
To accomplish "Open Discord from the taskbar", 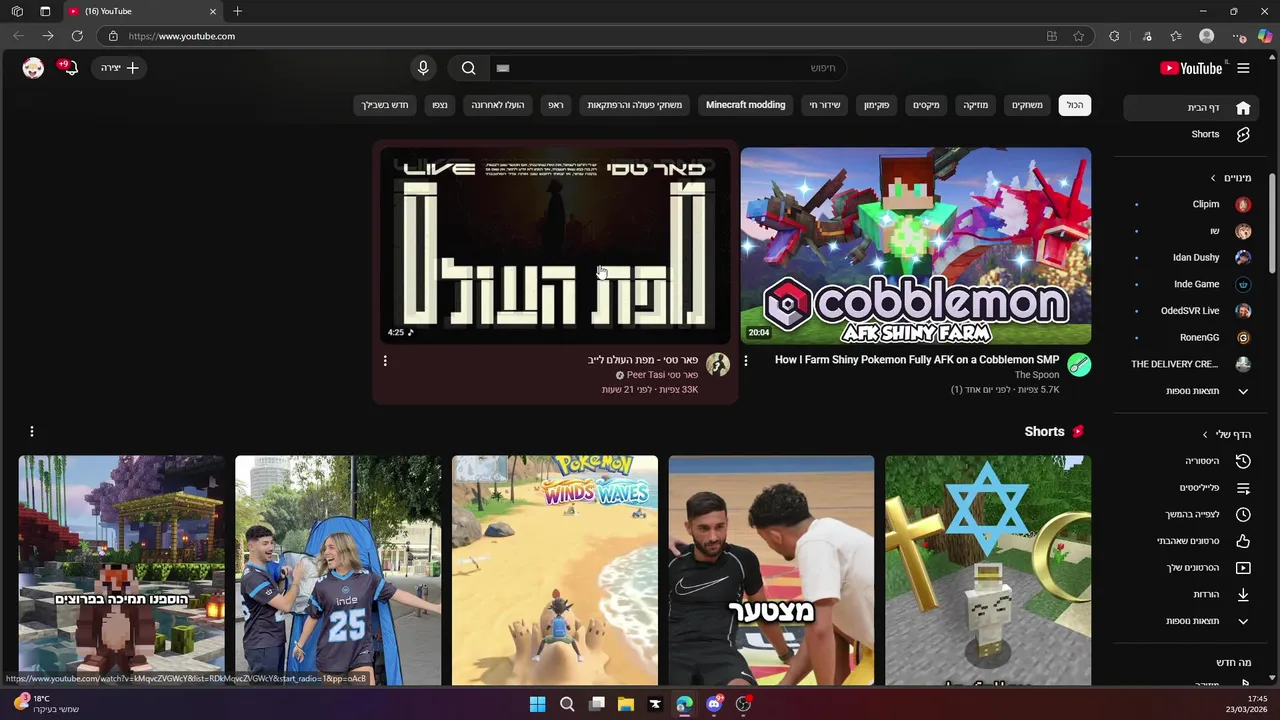I will point(714,704).
